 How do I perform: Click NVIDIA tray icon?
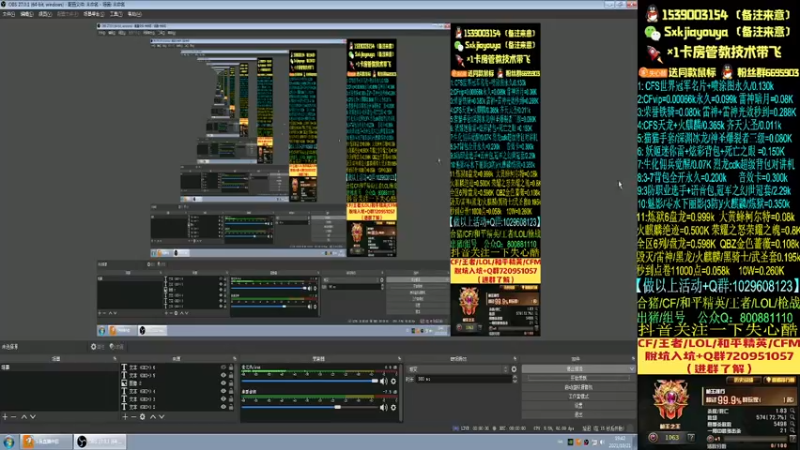tap(570, 442)
